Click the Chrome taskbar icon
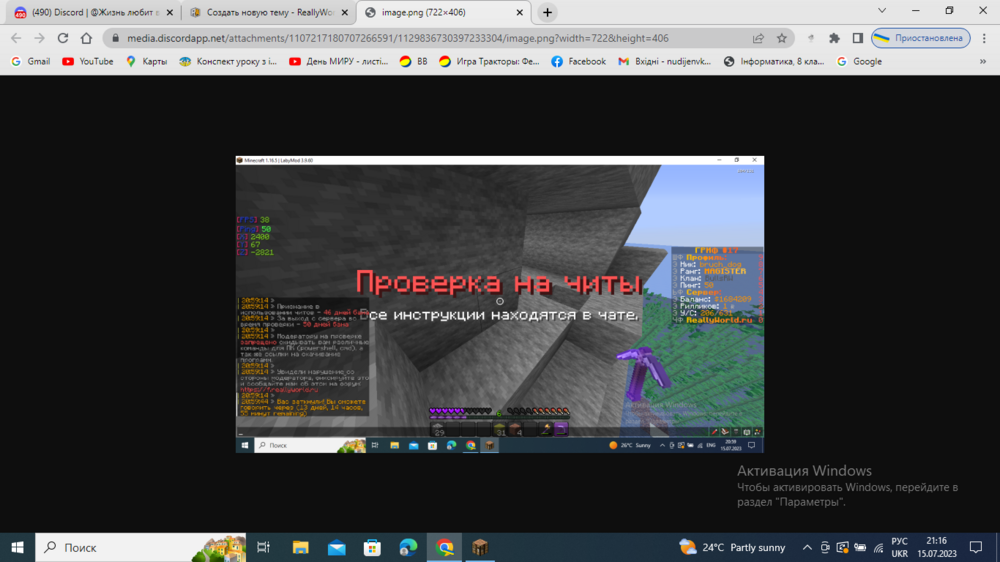 445,547
